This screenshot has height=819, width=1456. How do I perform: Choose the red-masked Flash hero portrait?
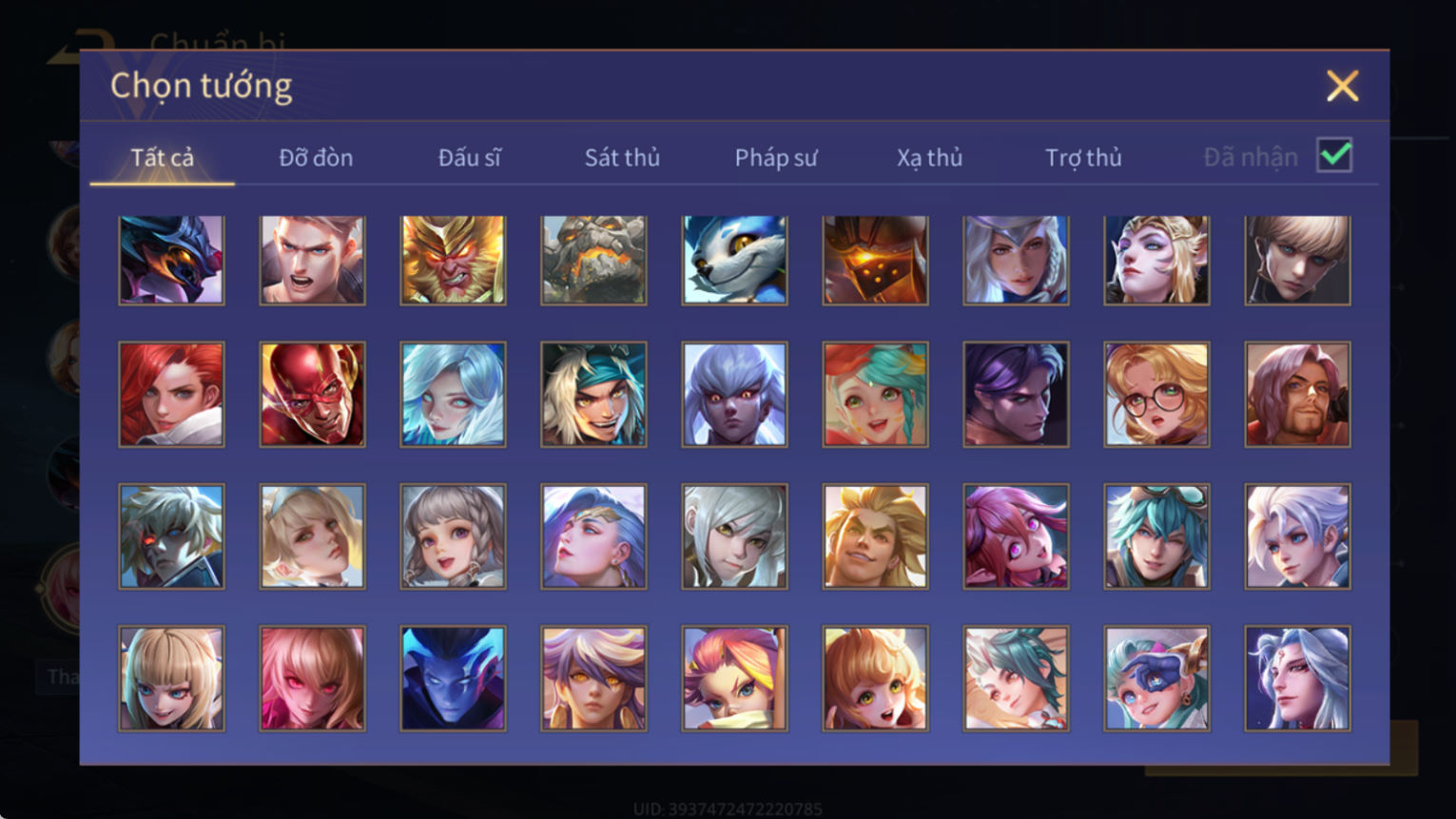pyautogui.click(x=312, y=395)
